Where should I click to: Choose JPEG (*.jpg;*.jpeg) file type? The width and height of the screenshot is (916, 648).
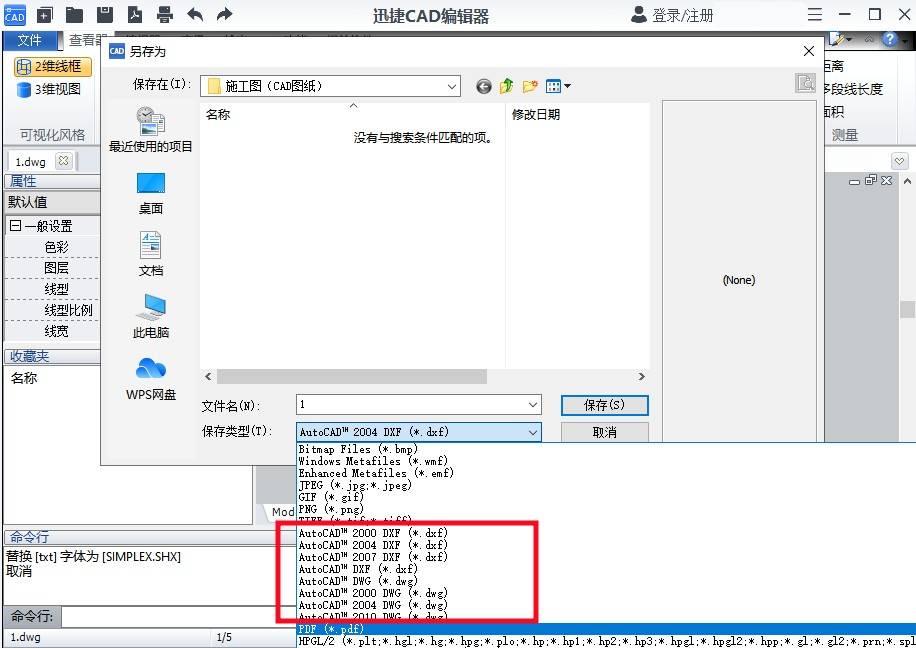point(355,485)
